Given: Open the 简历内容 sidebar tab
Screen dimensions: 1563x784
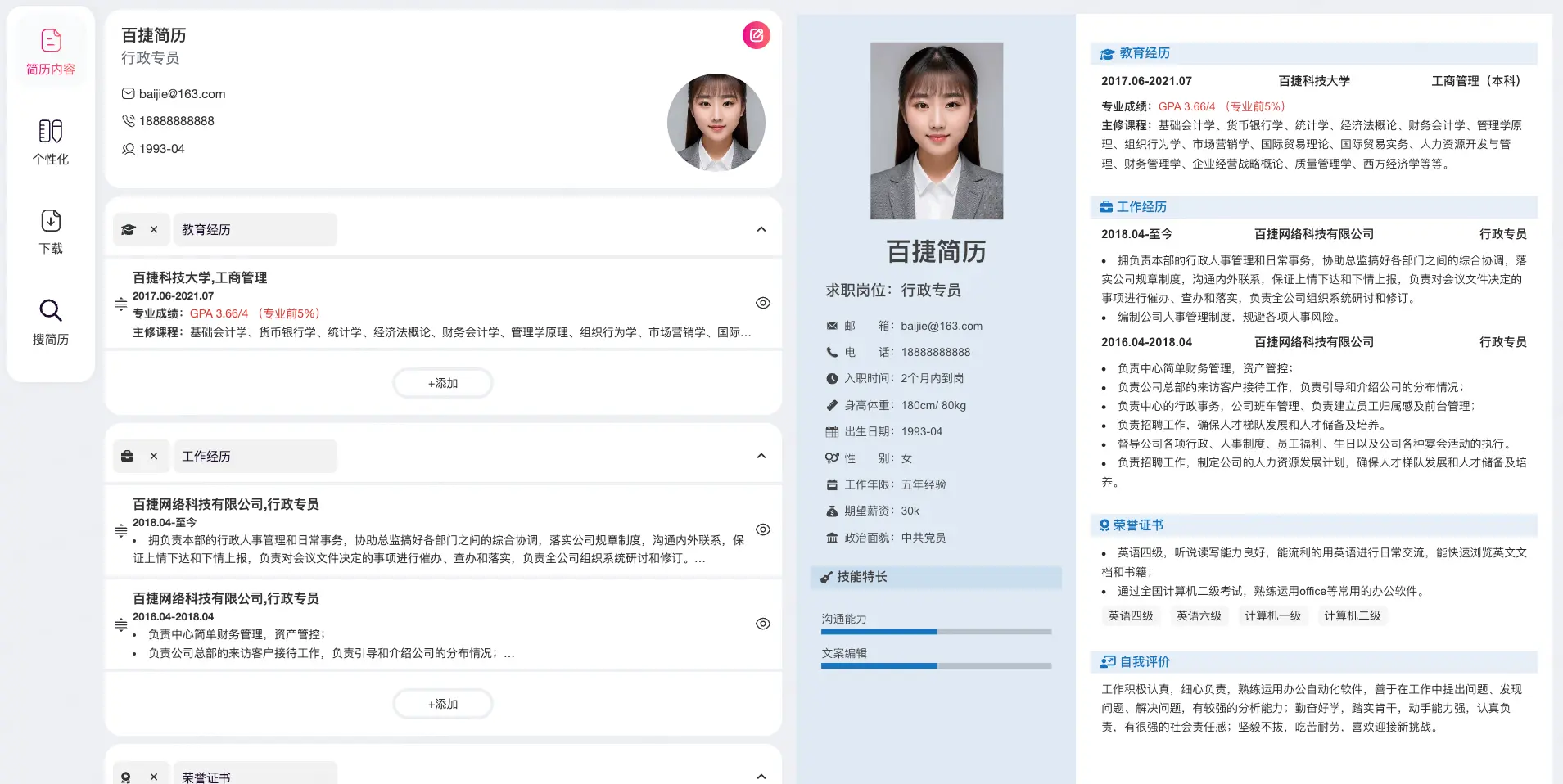Looking at the screenshot, I should [51, 52].
